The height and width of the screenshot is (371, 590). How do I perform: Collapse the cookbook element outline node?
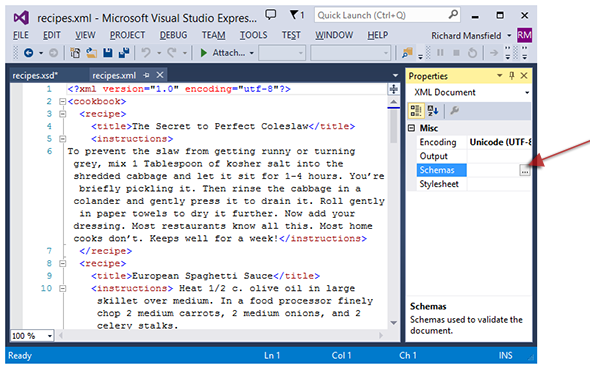click(x=62, y=102)
